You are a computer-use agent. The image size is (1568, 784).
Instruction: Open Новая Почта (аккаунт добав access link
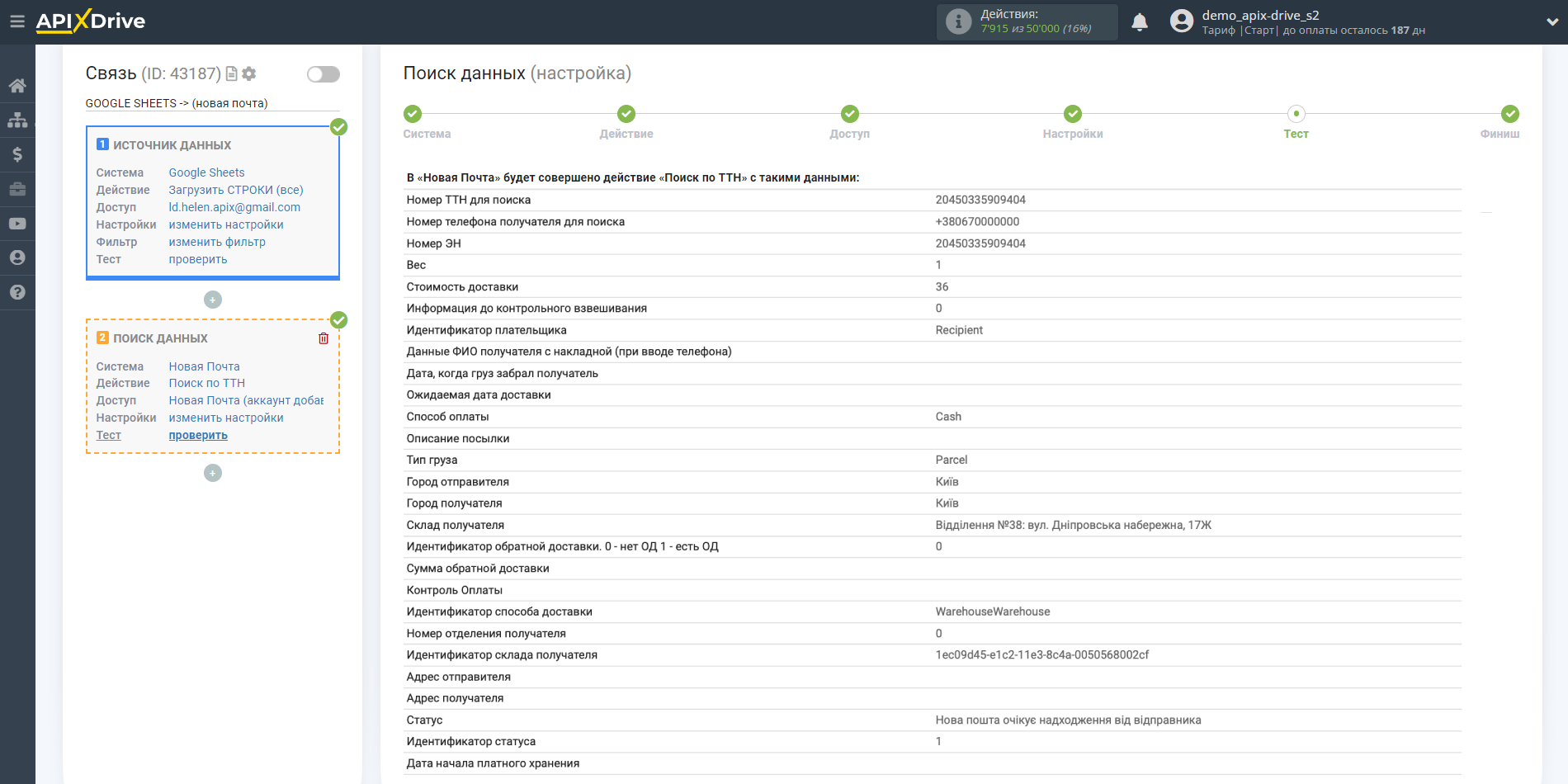coord(246,400)
